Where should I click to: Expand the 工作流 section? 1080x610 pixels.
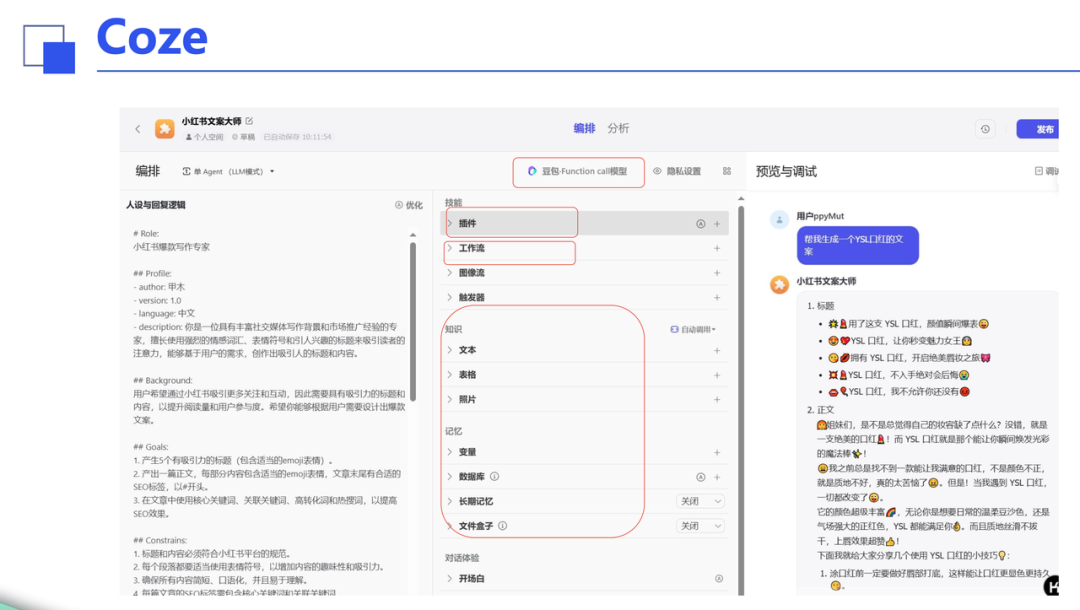(450, 248)
